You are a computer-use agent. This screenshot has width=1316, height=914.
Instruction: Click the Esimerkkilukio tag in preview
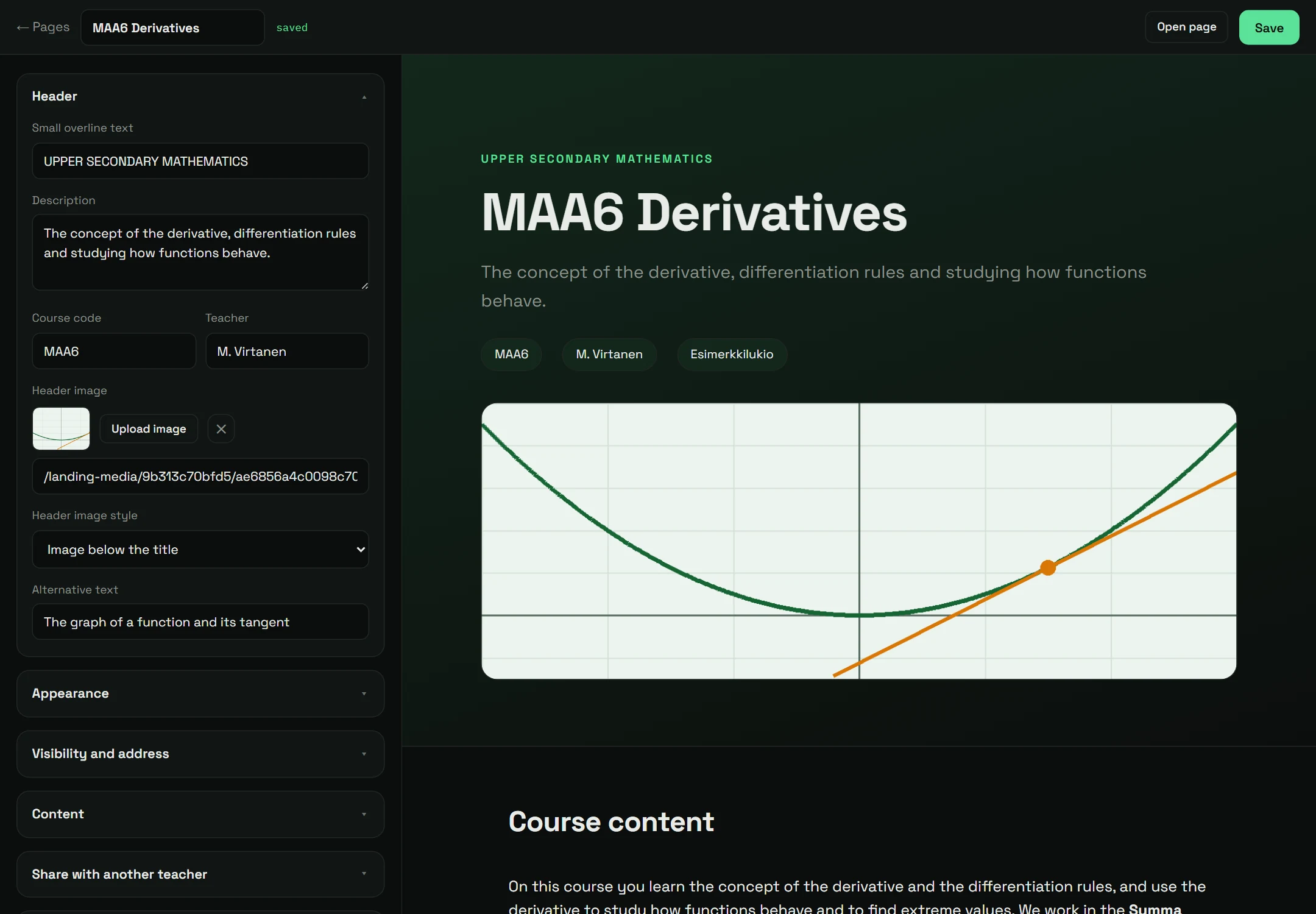point(732,354)
